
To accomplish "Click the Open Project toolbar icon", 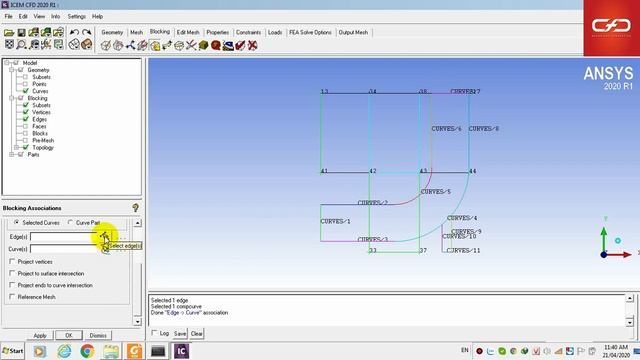I will [x=9, y=33].
